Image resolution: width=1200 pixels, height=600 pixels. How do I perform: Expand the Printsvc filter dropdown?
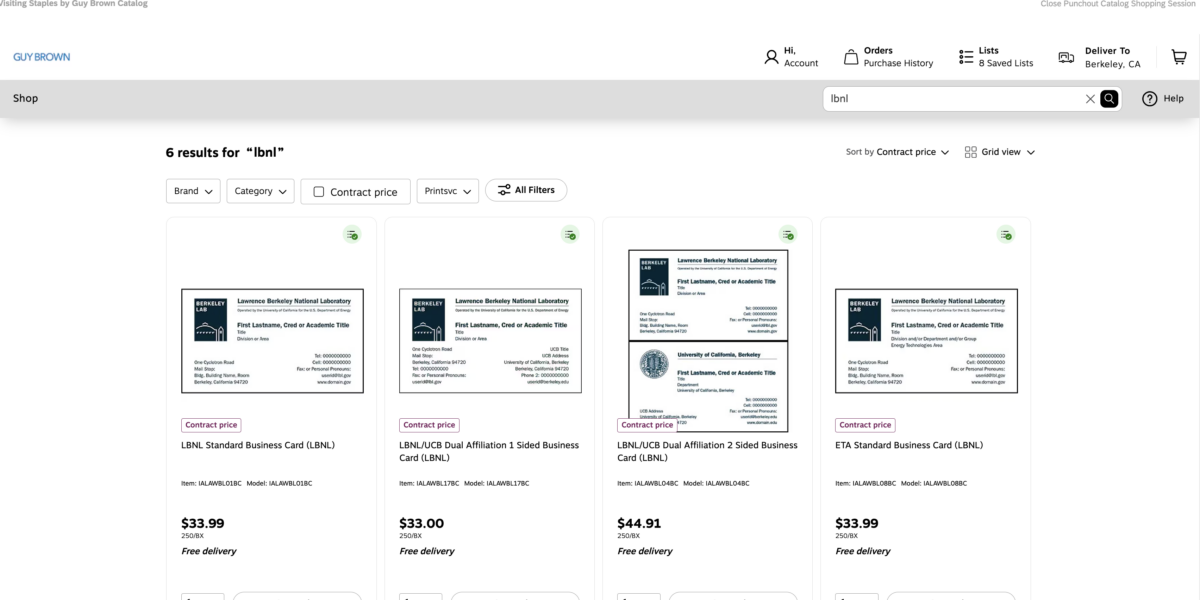pos(448,191)
